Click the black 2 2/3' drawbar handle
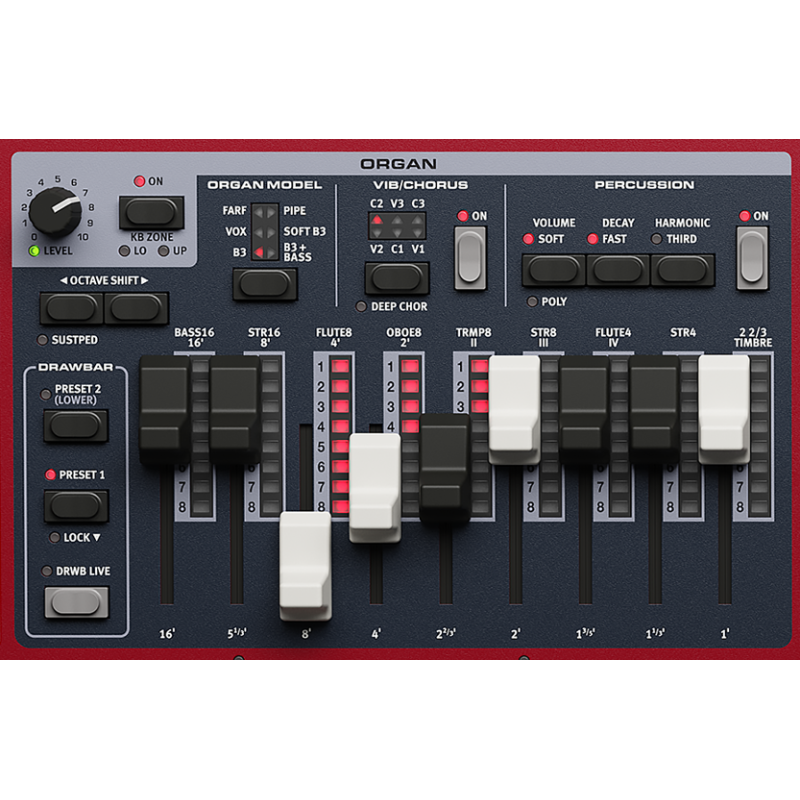The image size is (800, 800). pyautogui.click(x=445, y=469)
